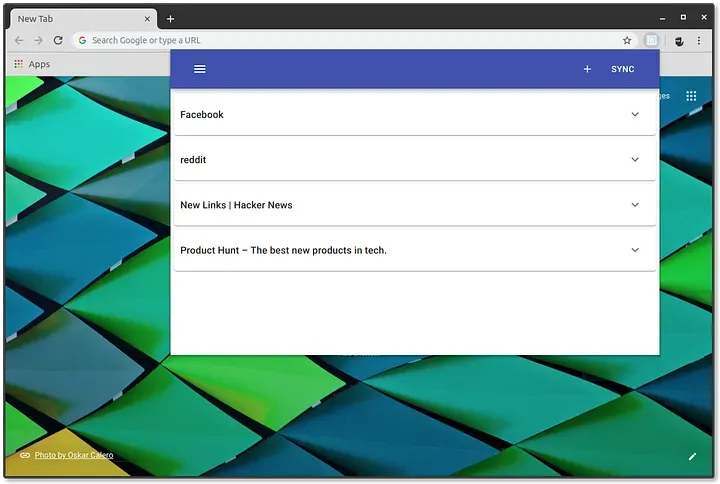Image resolution: width=720 pixels, height=484 pixels.
Task: Close the New Tab tab
Action: tap(148, 19)
